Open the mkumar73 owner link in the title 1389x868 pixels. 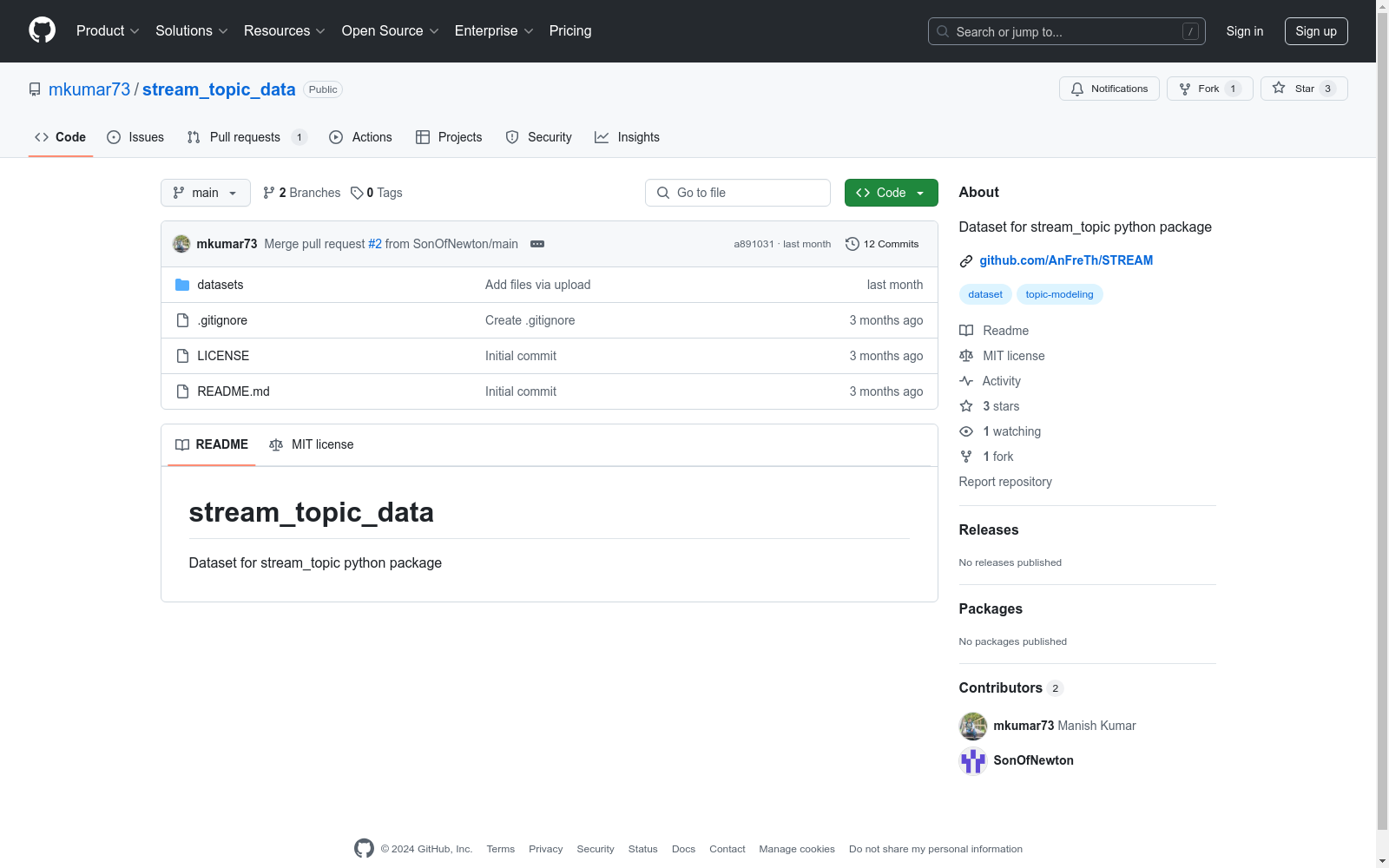89,89
